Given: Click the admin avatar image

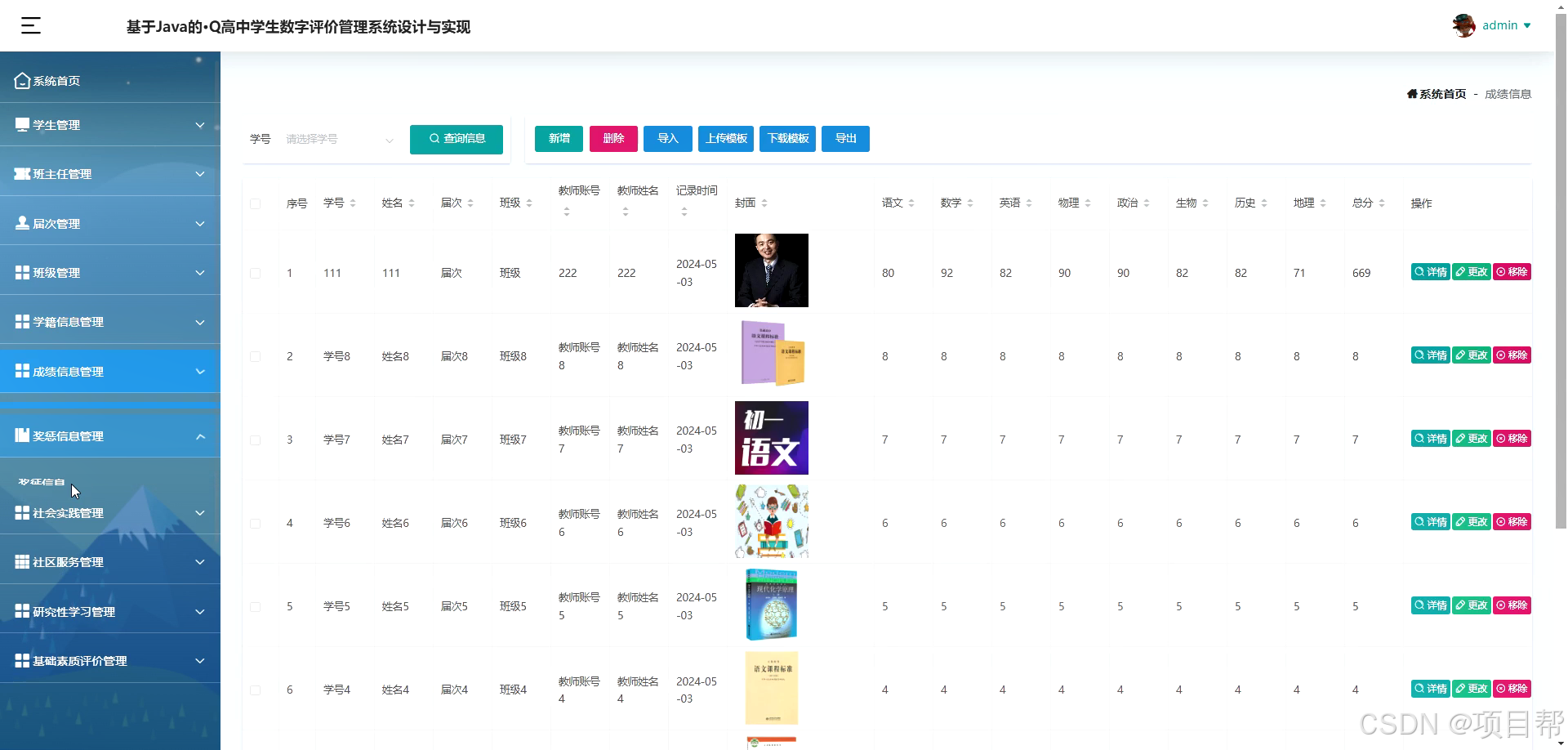Looking at the screenshot, I should 1463,25.
